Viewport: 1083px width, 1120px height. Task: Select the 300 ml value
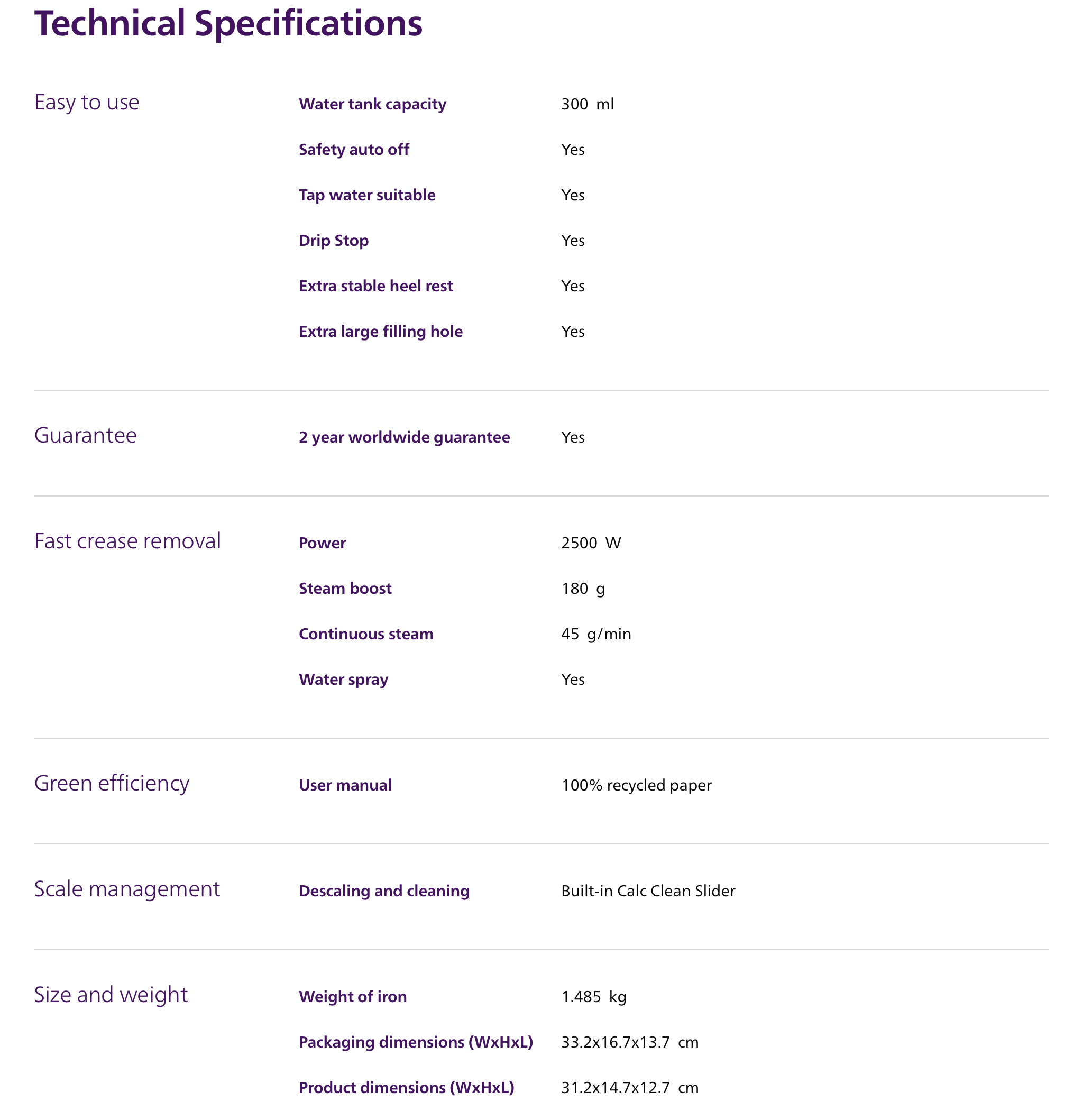pos(587,104)
